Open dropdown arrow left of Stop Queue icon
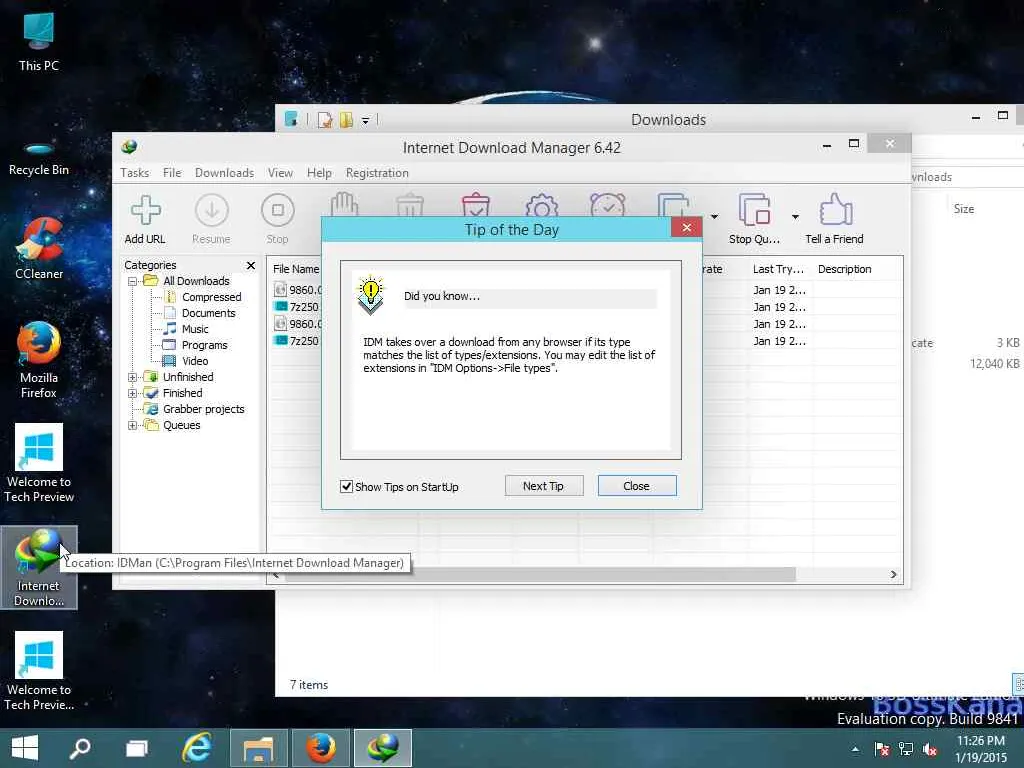Viewport: 1024px width, 768px height. coord(714,217)
